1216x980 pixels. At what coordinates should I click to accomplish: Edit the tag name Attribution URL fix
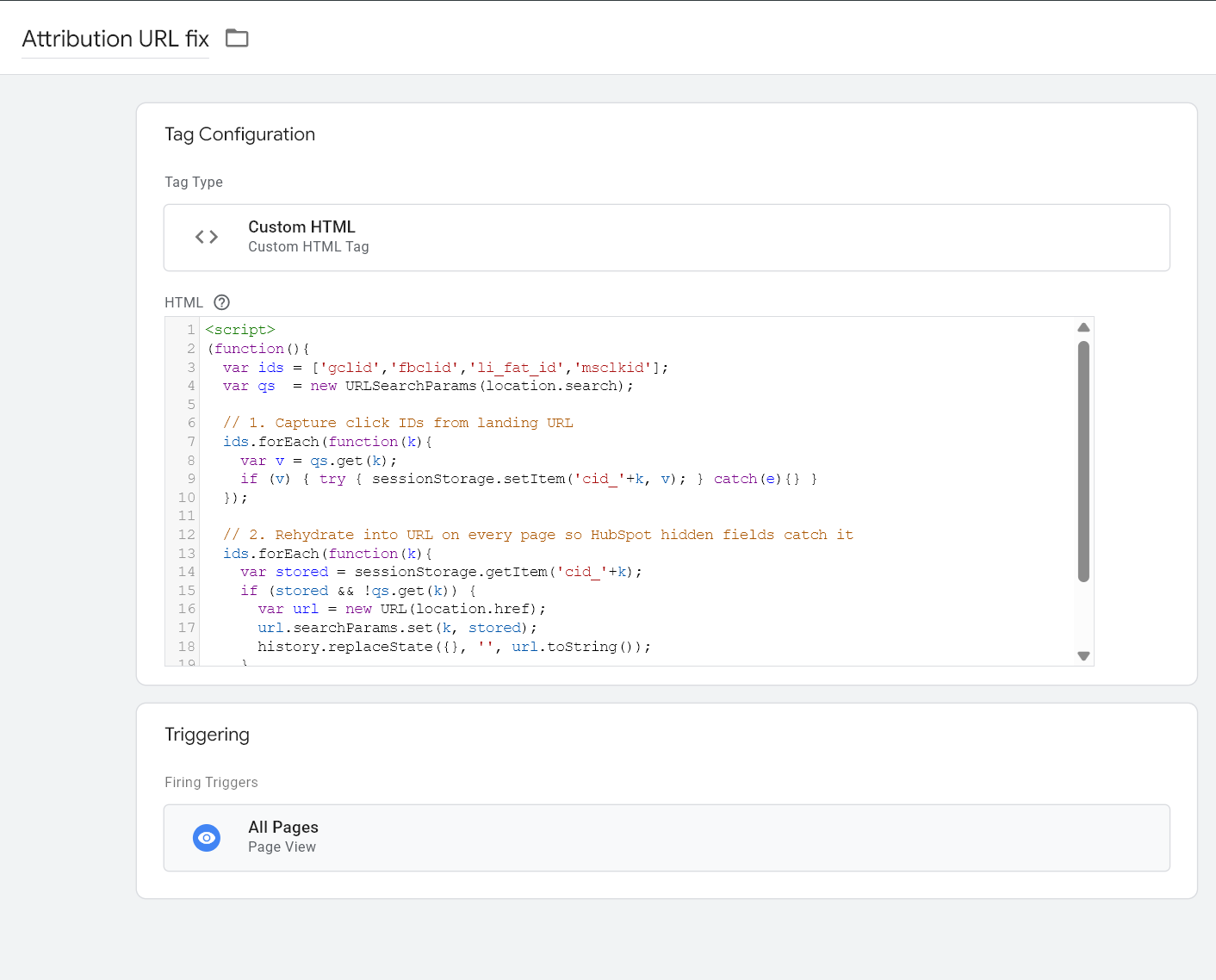(115, 39)
